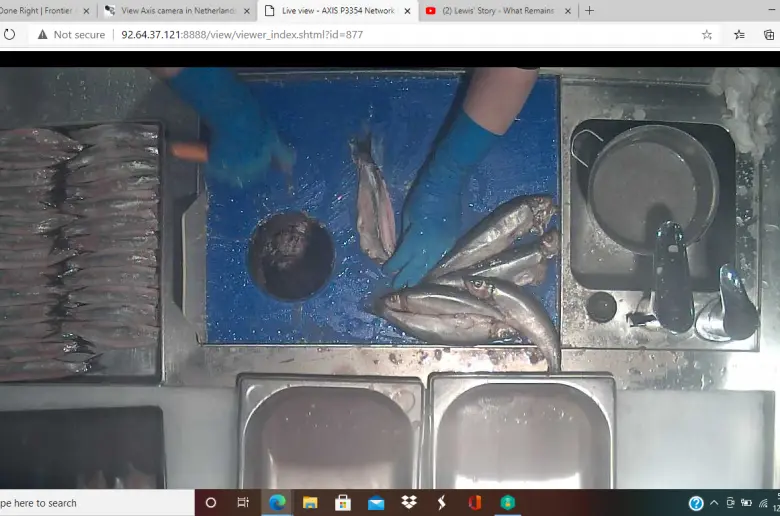Click the address bar URL field

click(400, 34)
